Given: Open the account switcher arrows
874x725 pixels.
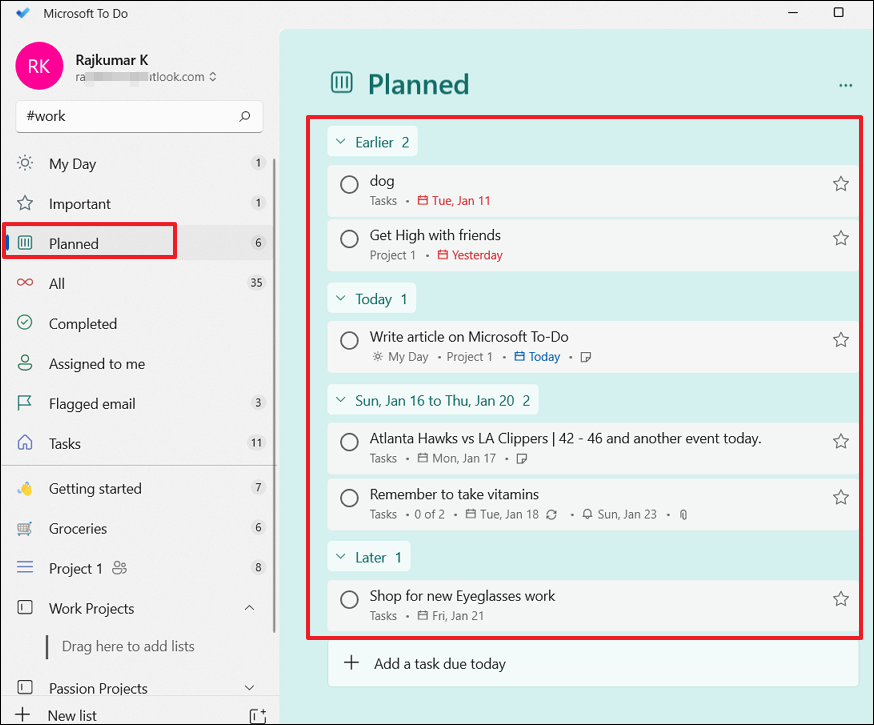Looking at the screenshot, I should point(213,77).
